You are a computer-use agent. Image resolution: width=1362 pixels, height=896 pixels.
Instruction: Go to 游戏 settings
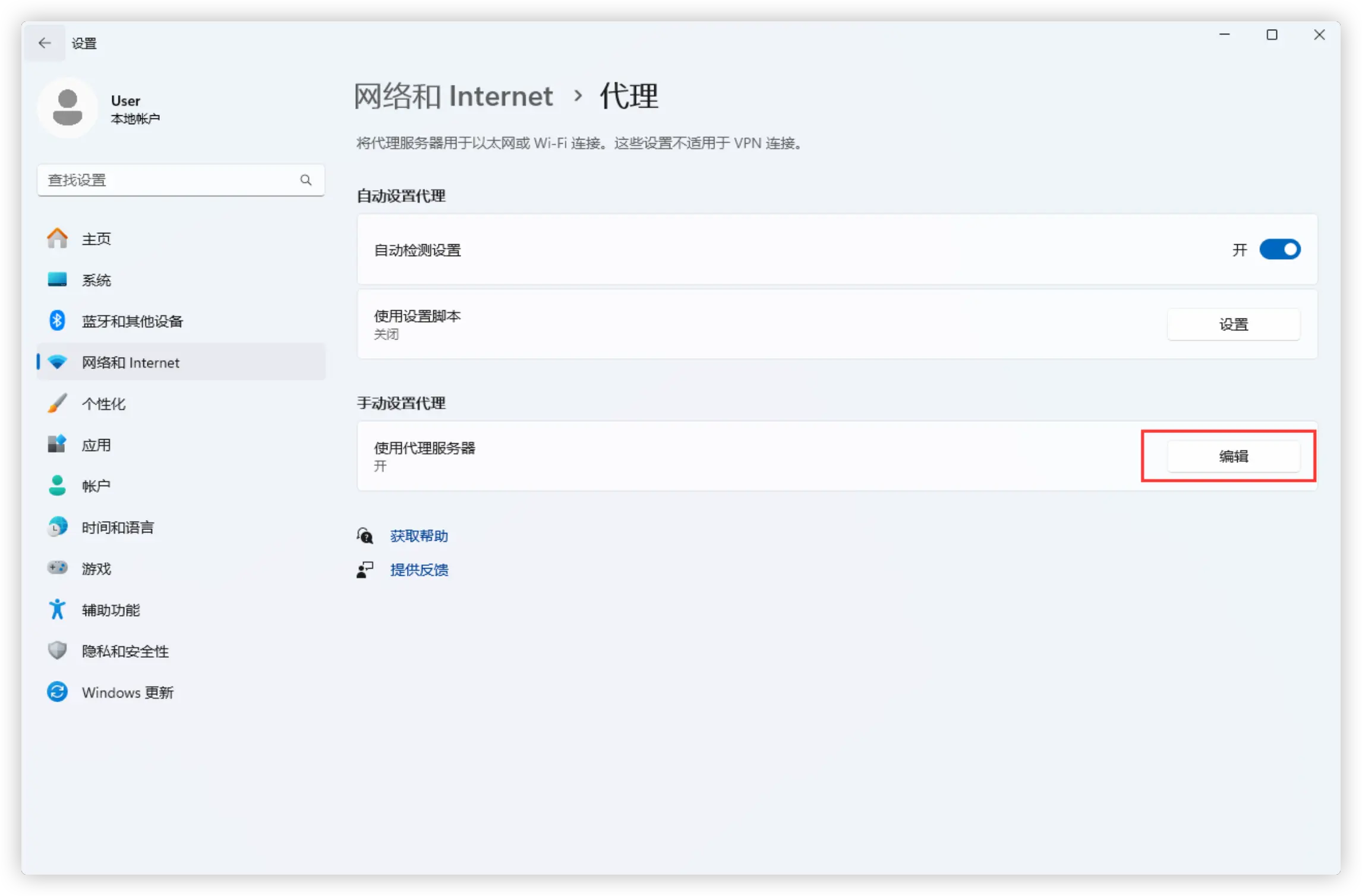coord(181,568)
